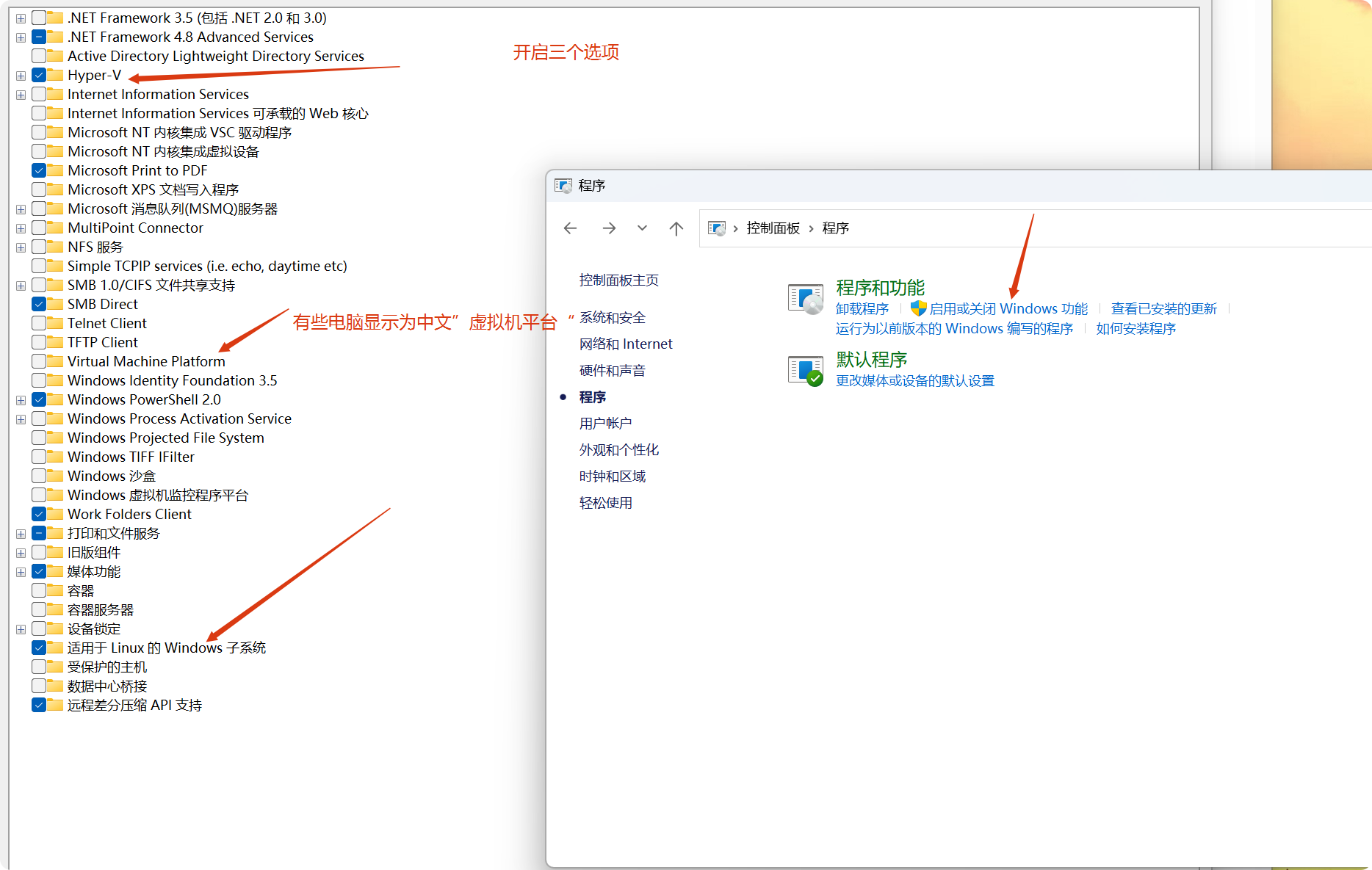1372x870 pixels.
Task: Expand the .NET Framework 3.5 node
Action: click(21, 18)
